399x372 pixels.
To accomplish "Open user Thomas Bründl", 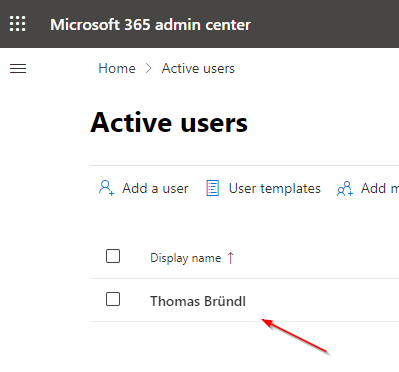I will [x=198, y=301].
